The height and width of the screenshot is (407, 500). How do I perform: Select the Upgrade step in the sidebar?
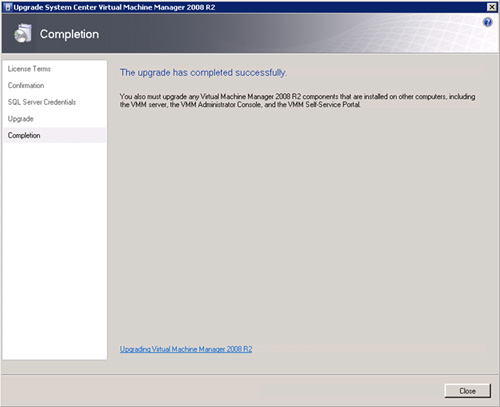click(21, 119)
